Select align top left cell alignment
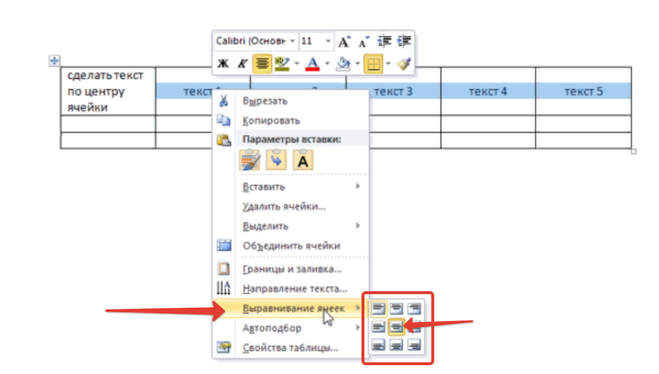This screenshot has width=659, height=374. tap(378, 308)
